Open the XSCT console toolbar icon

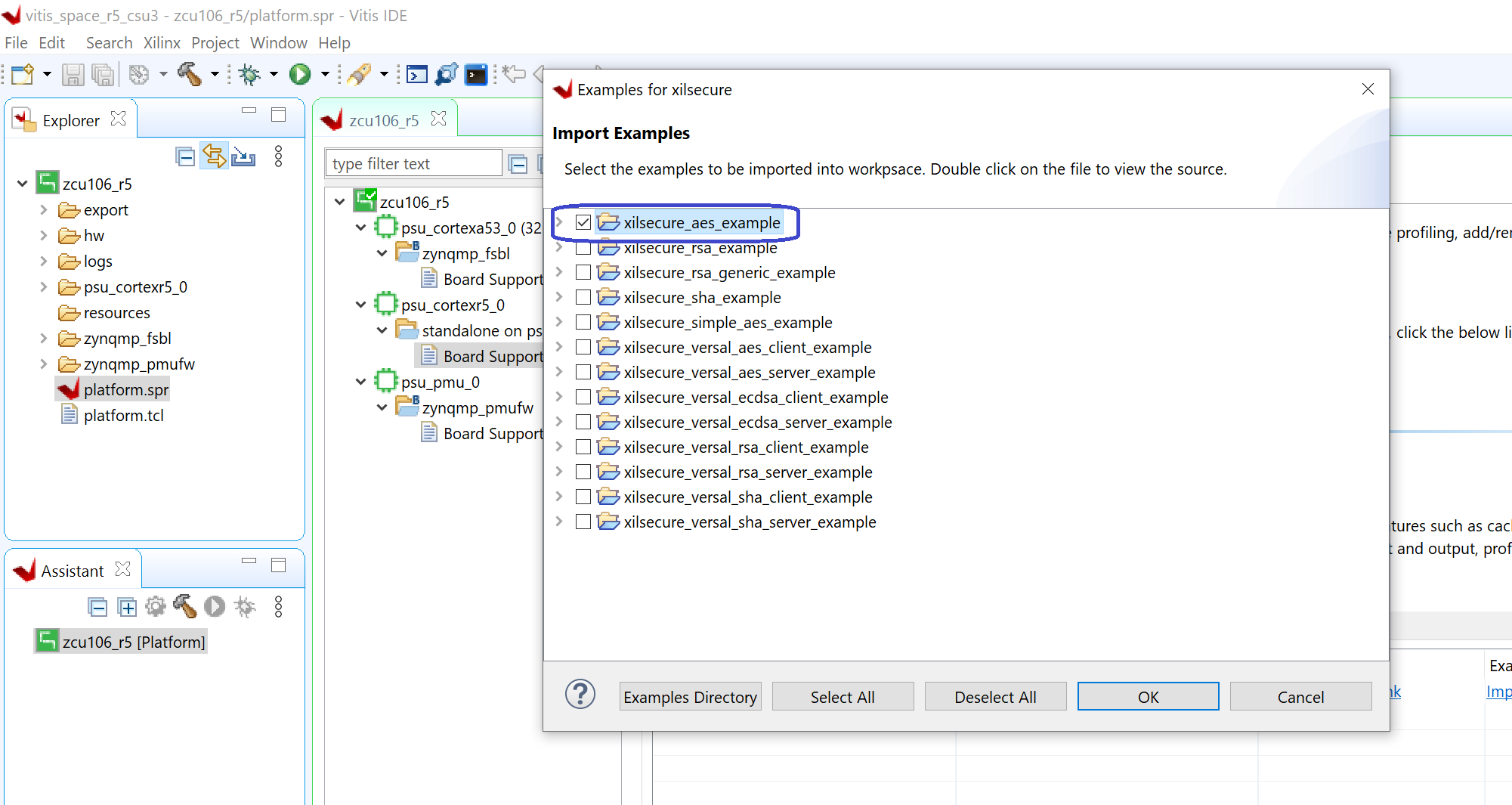tap(416, 74)
